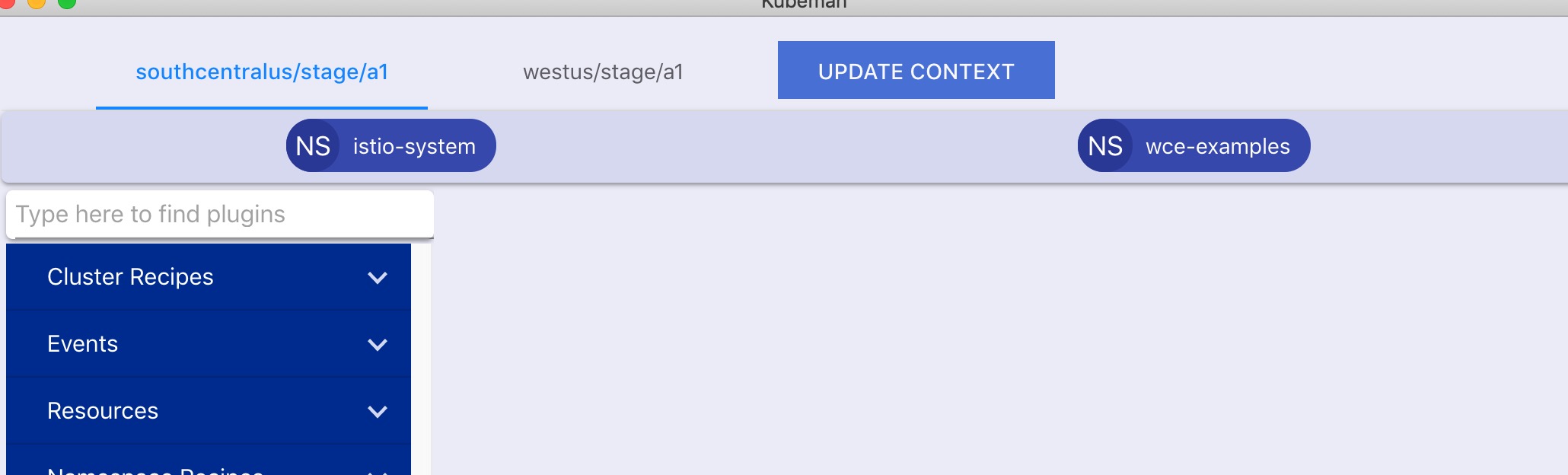This screenshot has height=475, width=1568.
Task: Open the Cluster Recipes panel header
Action: coord(209,277)
